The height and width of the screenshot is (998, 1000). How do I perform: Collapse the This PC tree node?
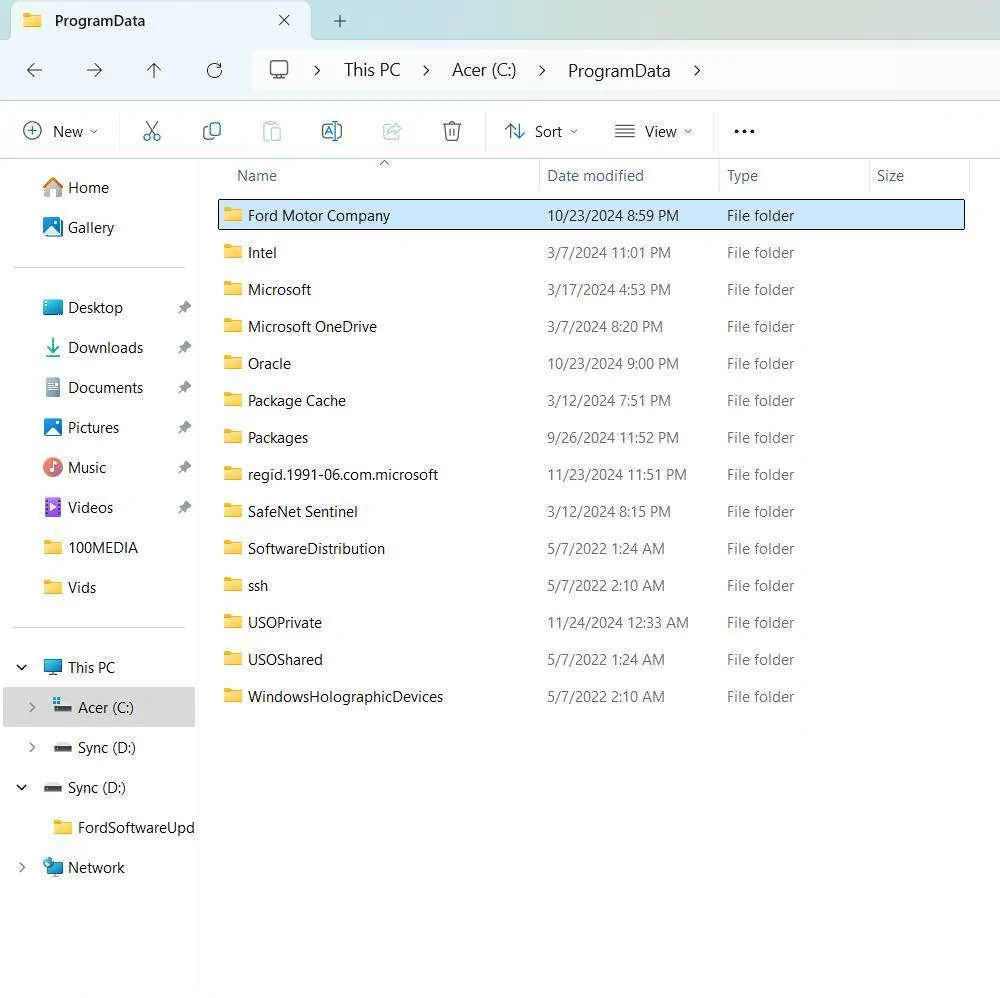tap(22, 667)
